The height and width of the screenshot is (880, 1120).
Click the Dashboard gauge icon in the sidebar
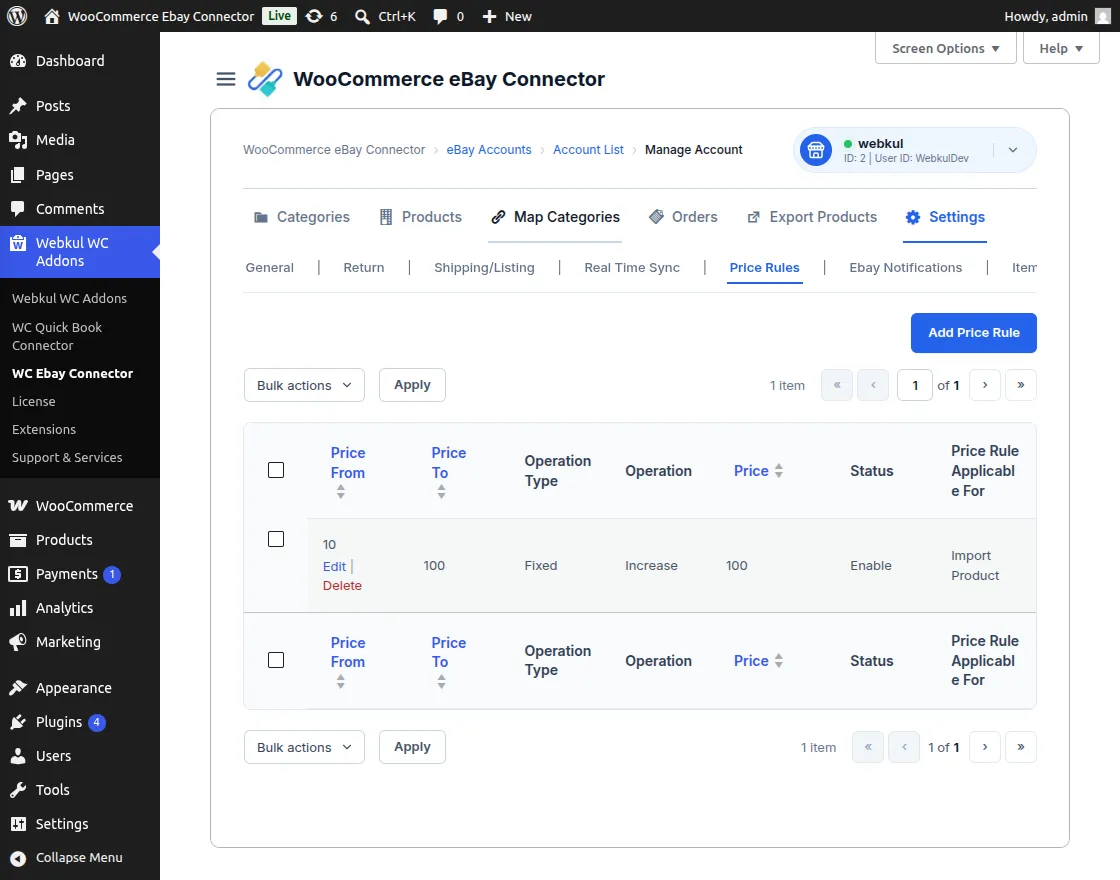(x=18, y=61)
